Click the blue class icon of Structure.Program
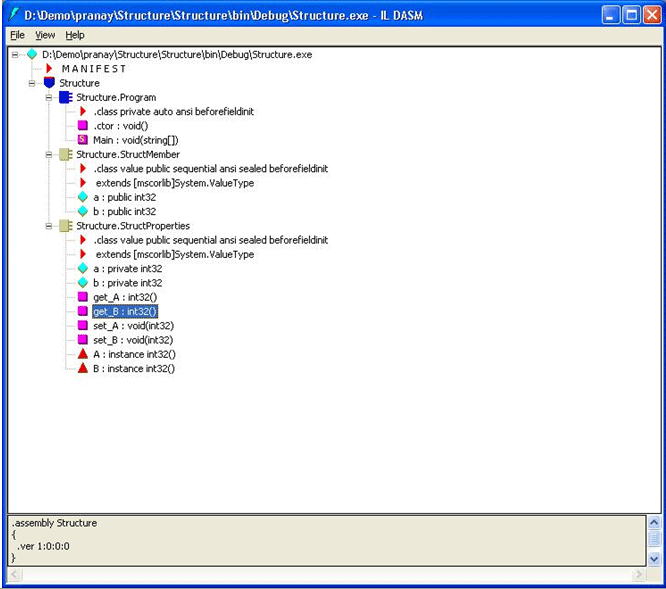The width and height of the screenshot is (666, 589). pyautogui.click(x=66, y=97)
